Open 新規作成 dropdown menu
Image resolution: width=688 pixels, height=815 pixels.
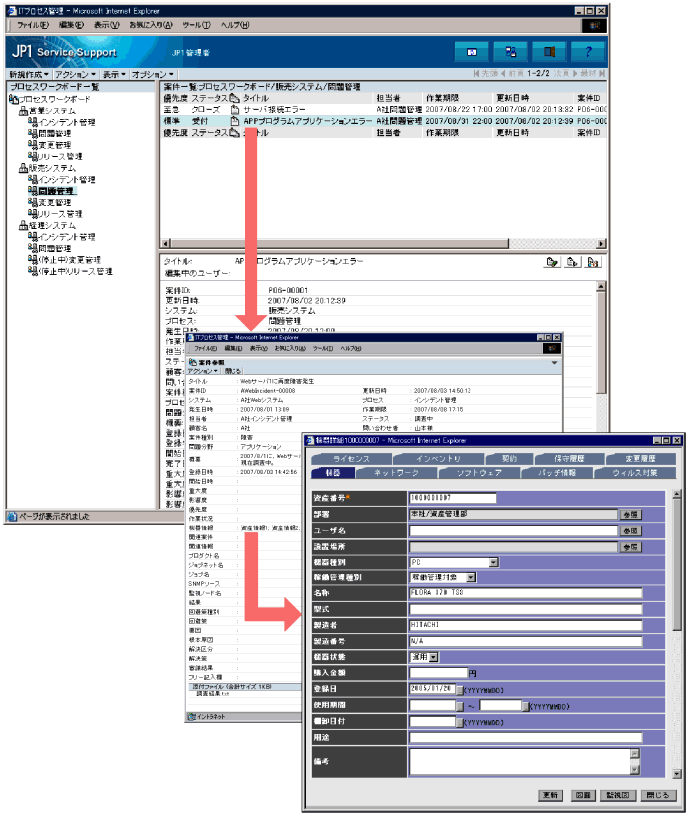29,74
